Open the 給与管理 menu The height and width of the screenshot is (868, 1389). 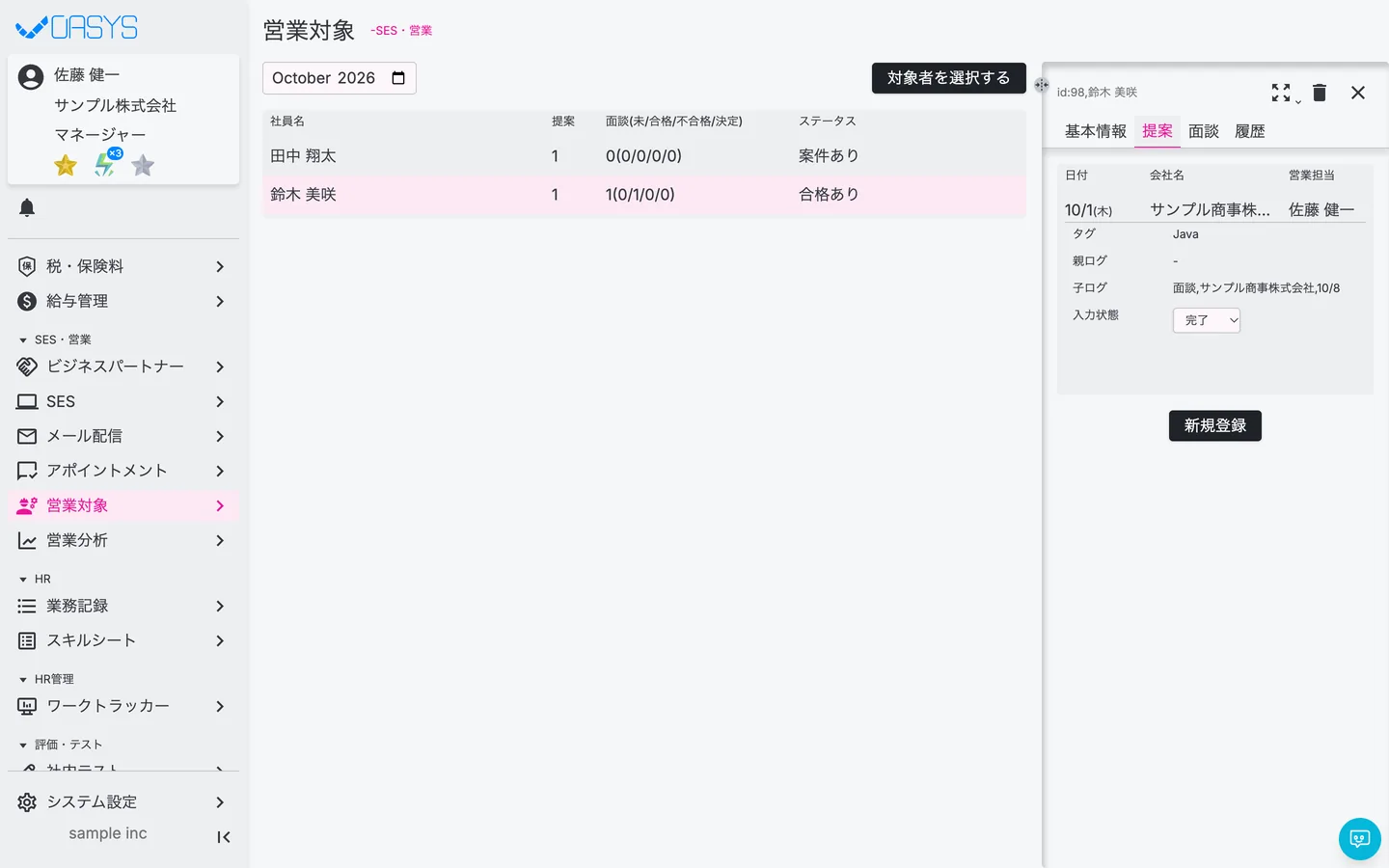[123, 301]
